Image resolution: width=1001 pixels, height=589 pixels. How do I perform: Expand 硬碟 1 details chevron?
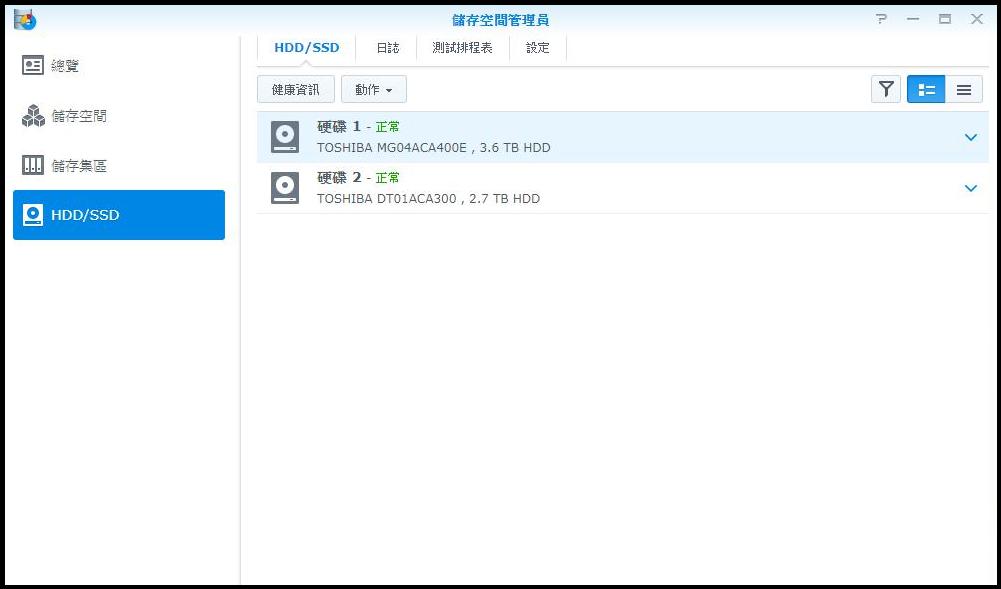coord(970,137)
